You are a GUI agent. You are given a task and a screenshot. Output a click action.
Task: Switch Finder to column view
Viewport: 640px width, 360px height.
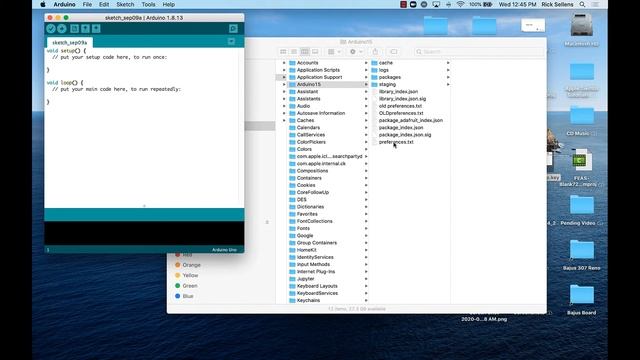(x=304, y=52)
